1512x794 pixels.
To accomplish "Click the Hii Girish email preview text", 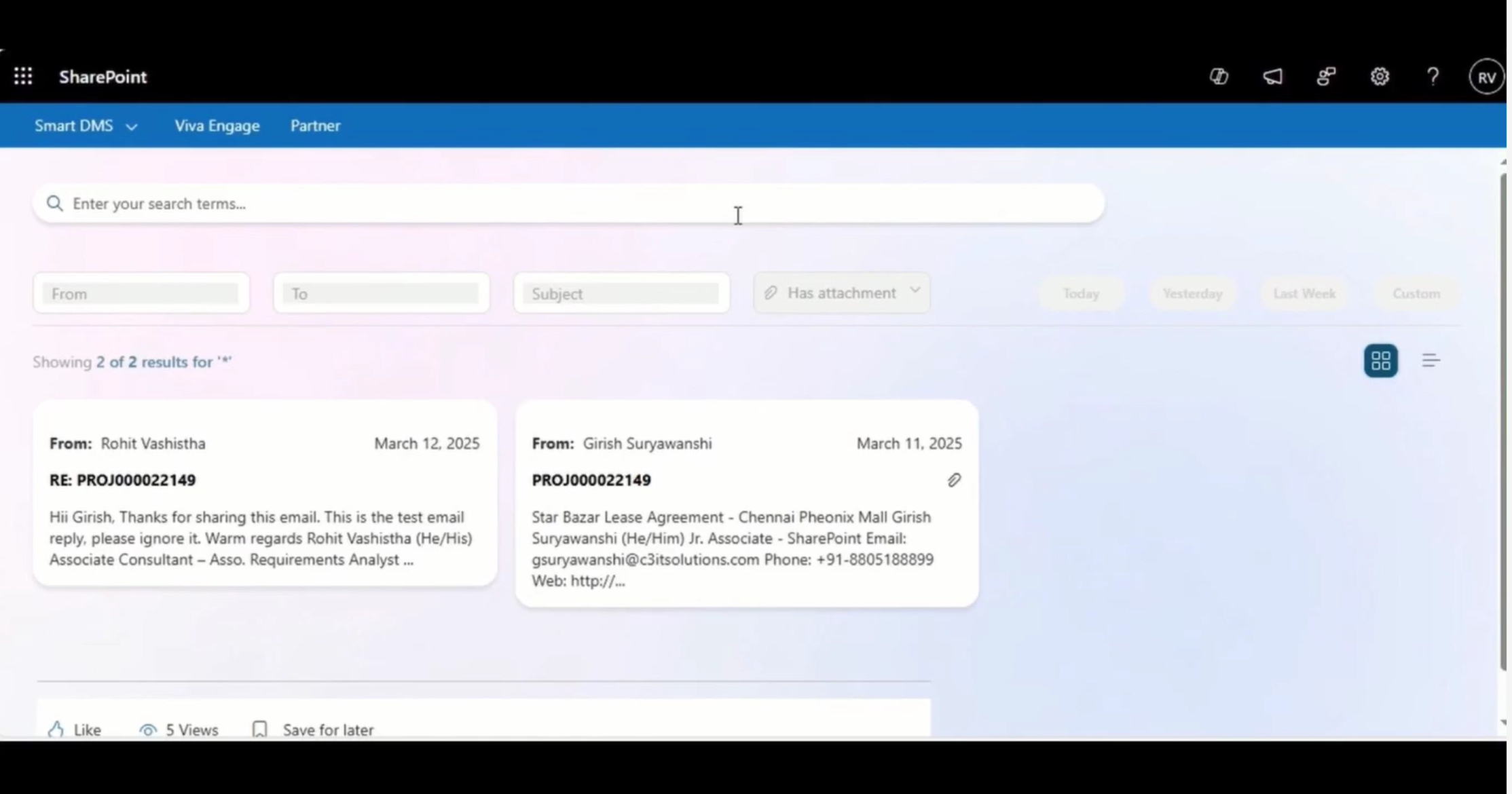I will 261,538.
